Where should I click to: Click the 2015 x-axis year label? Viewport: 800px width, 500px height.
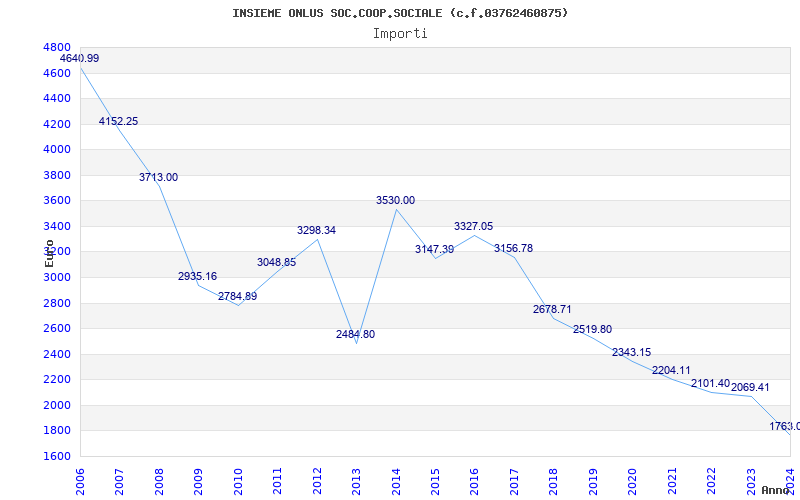coord(435,482)
